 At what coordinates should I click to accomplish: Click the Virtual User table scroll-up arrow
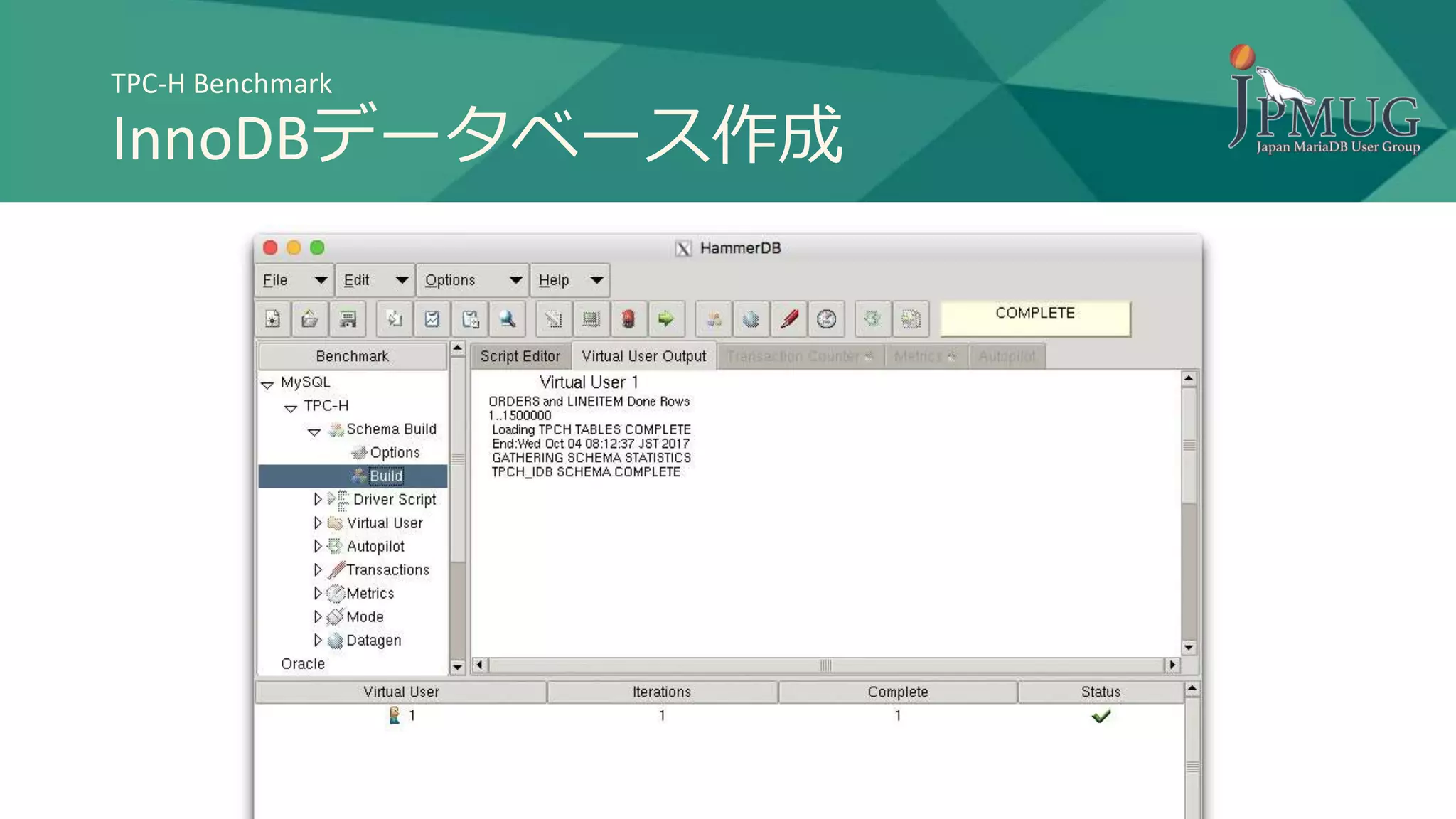1192,689
